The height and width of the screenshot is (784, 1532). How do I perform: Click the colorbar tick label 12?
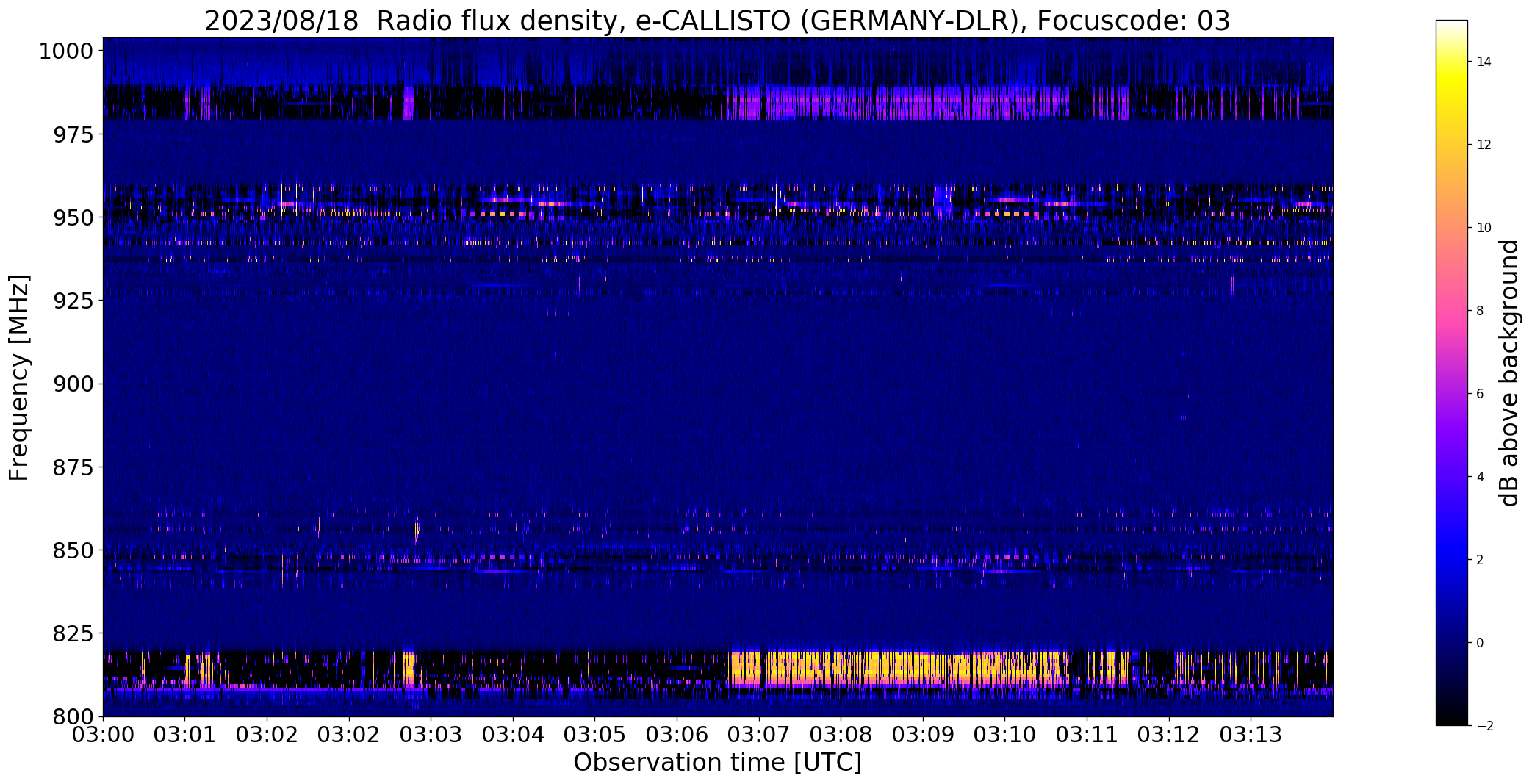(1484, 145)
